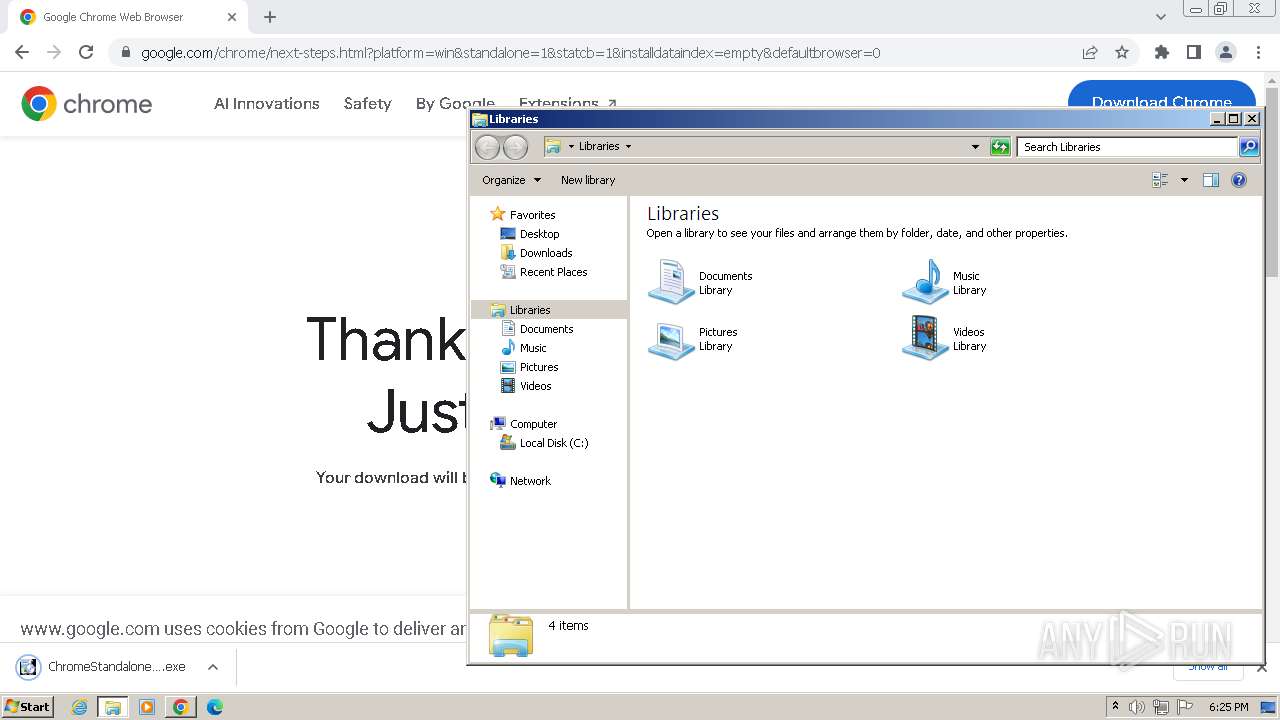The image size is (1280, 720).
Task: Open a new Chrome tab
Action: [270, 17]
